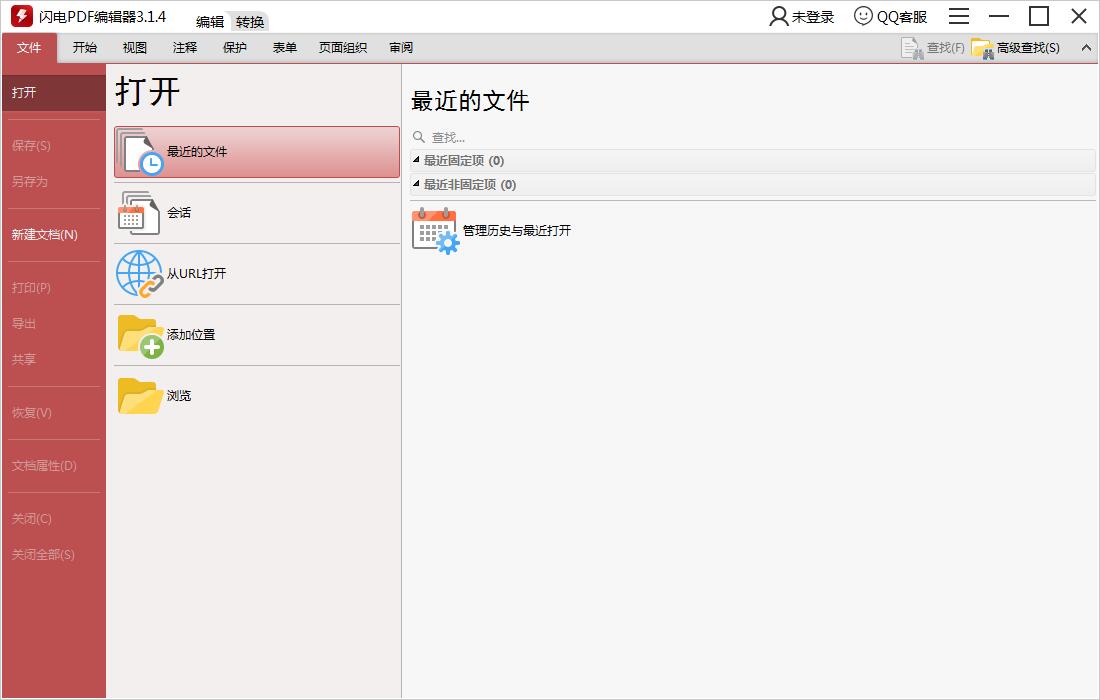Switch to the 转换 tab
The height and width of the screenshot is (700, 1100).
click(248, 21)
